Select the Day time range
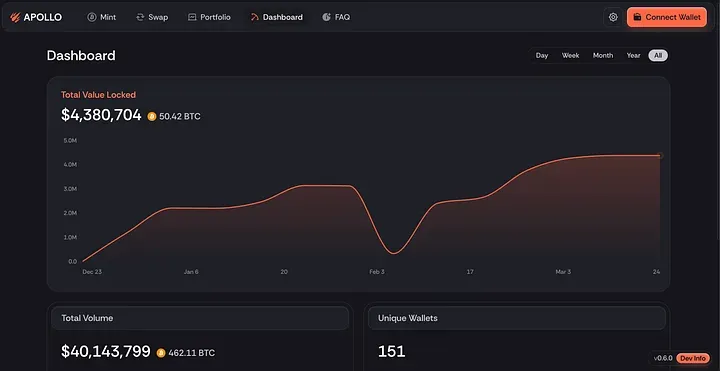Screen dimensions: 720x371 542,56
